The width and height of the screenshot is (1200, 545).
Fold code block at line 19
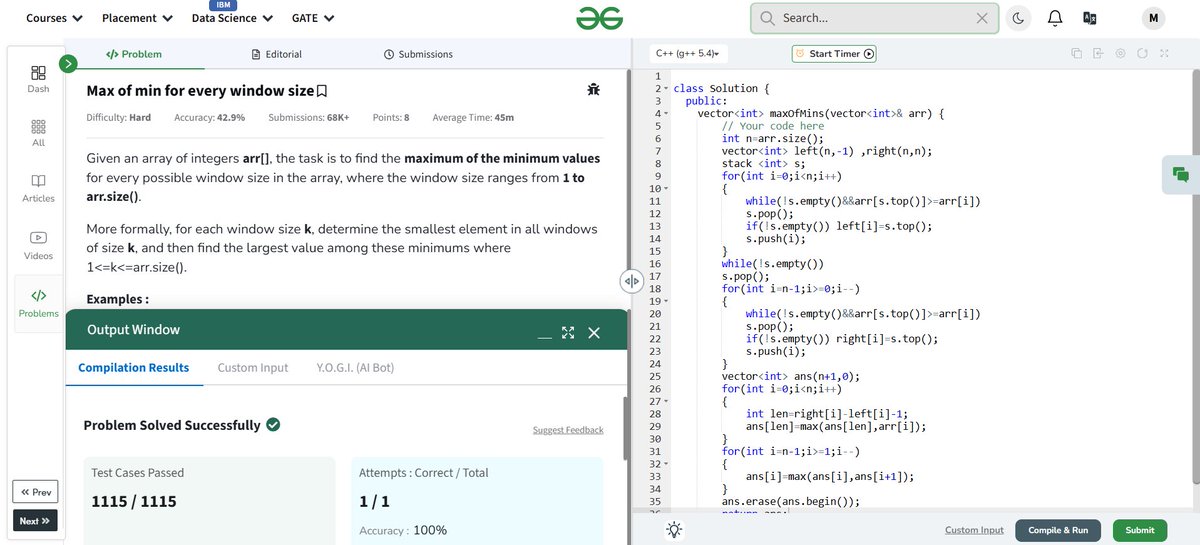click(666, 301)
